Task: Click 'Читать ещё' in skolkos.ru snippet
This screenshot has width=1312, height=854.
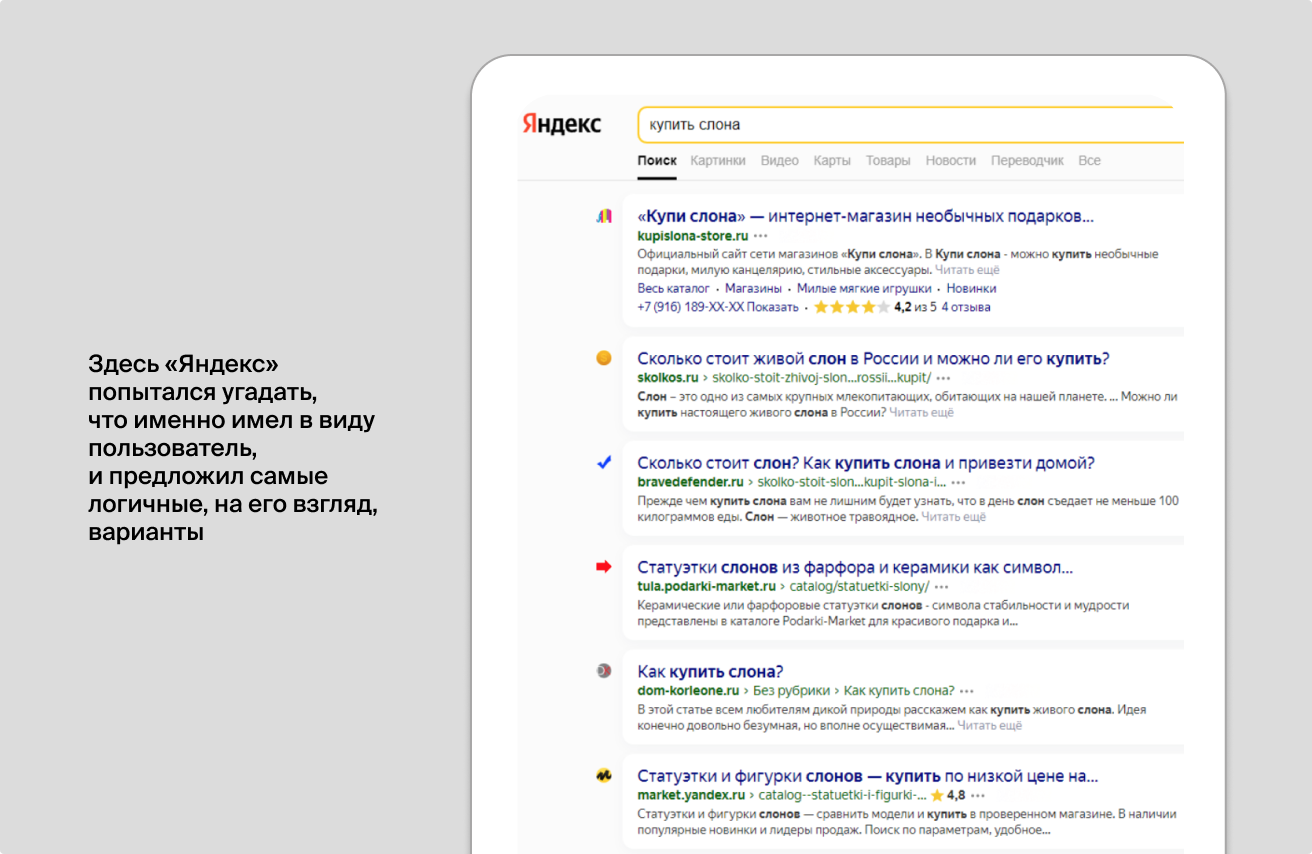Action: [x=922, y=412]
